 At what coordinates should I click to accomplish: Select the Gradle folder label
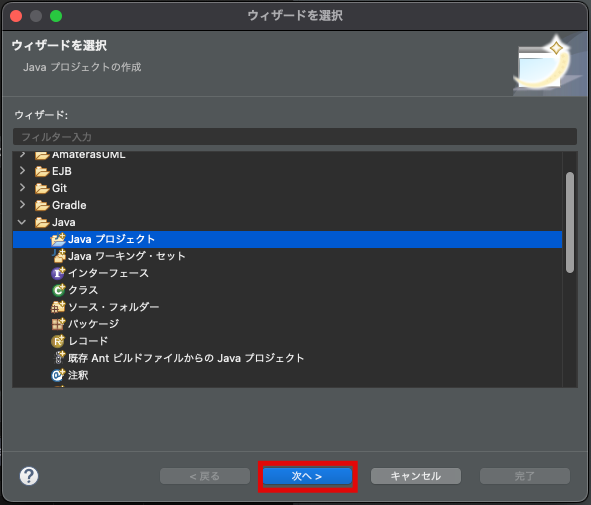[69, 205]
